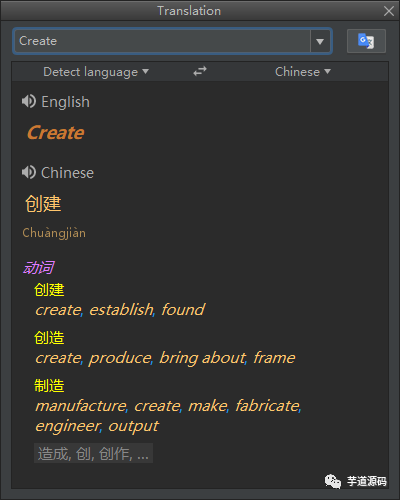Viewport: 400px width, 500px height.
Task: Focus the Create text input field
Action: click(x=163, y=41)
